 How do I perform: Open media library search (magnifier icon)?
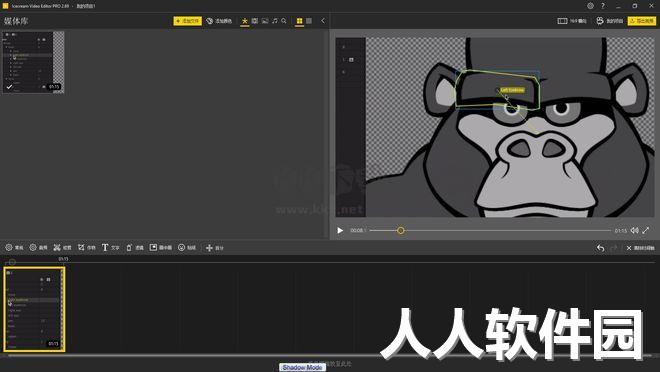pos(284,21)
